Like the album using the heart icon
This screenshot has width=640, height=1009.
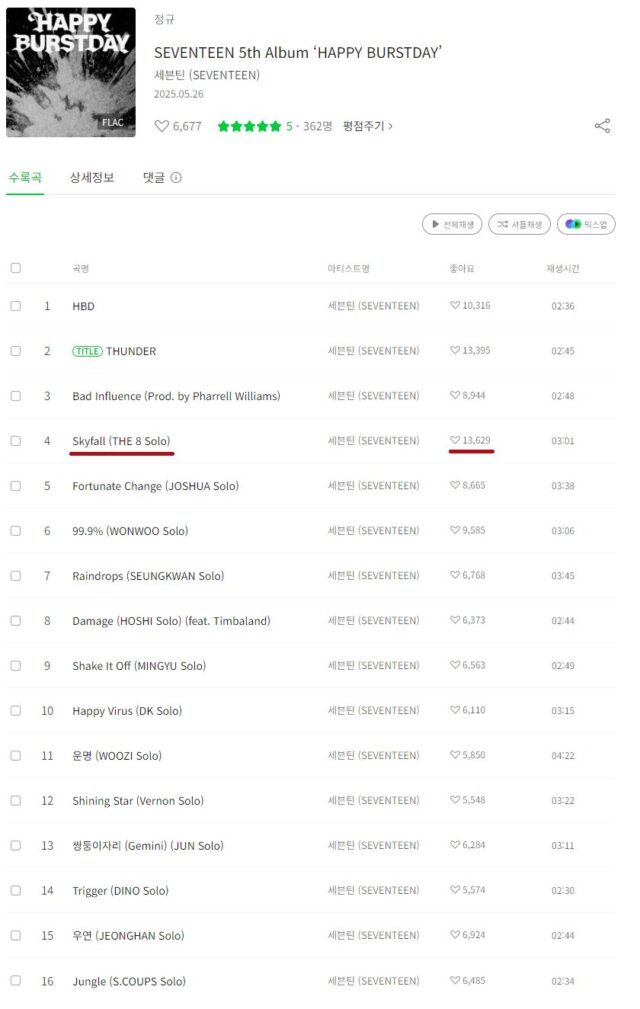(x=161, y=126)
